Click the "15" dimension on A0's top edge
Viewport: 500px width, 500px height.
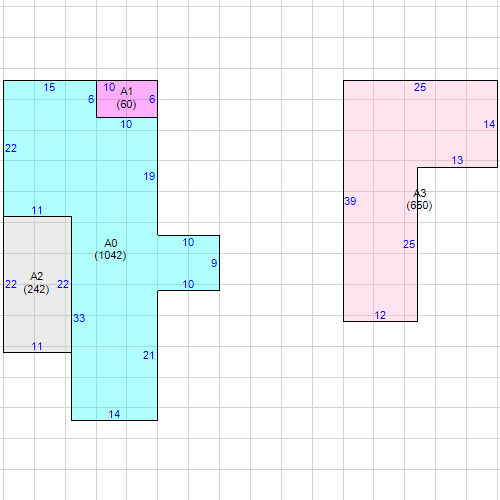pos(49,87)
